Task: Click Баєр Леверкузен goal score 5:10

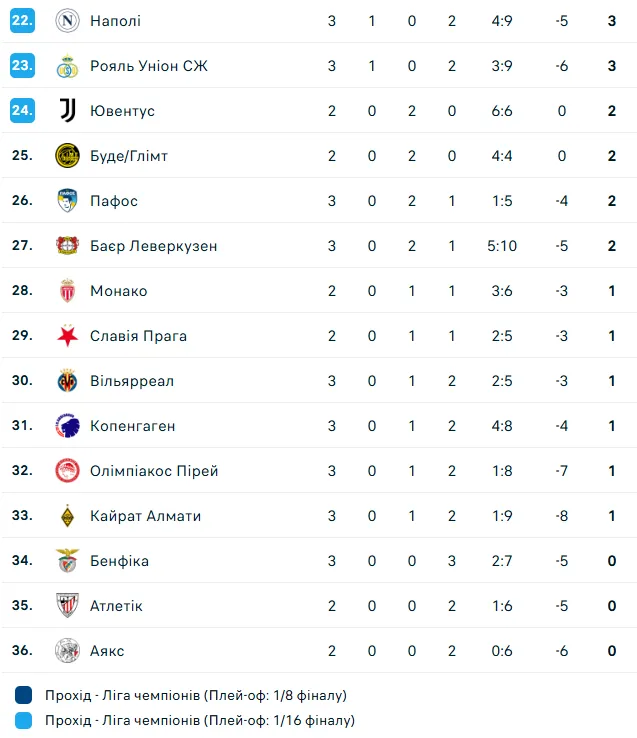Action: pos(502,246)
